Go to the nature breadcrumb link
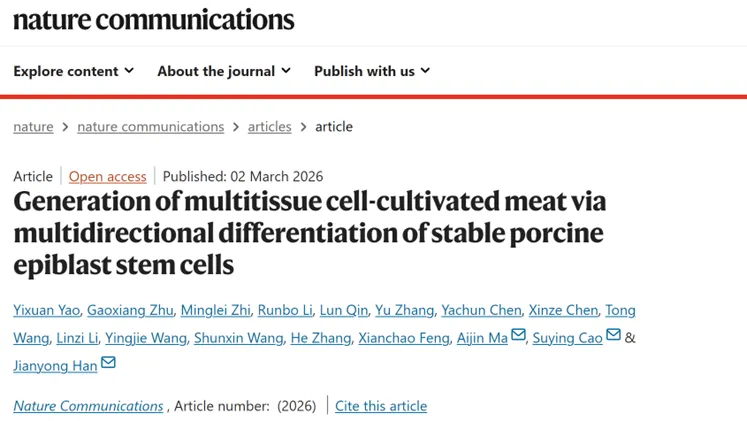Image resolution: width=747 pixels, height=421 pixels. 33,127
